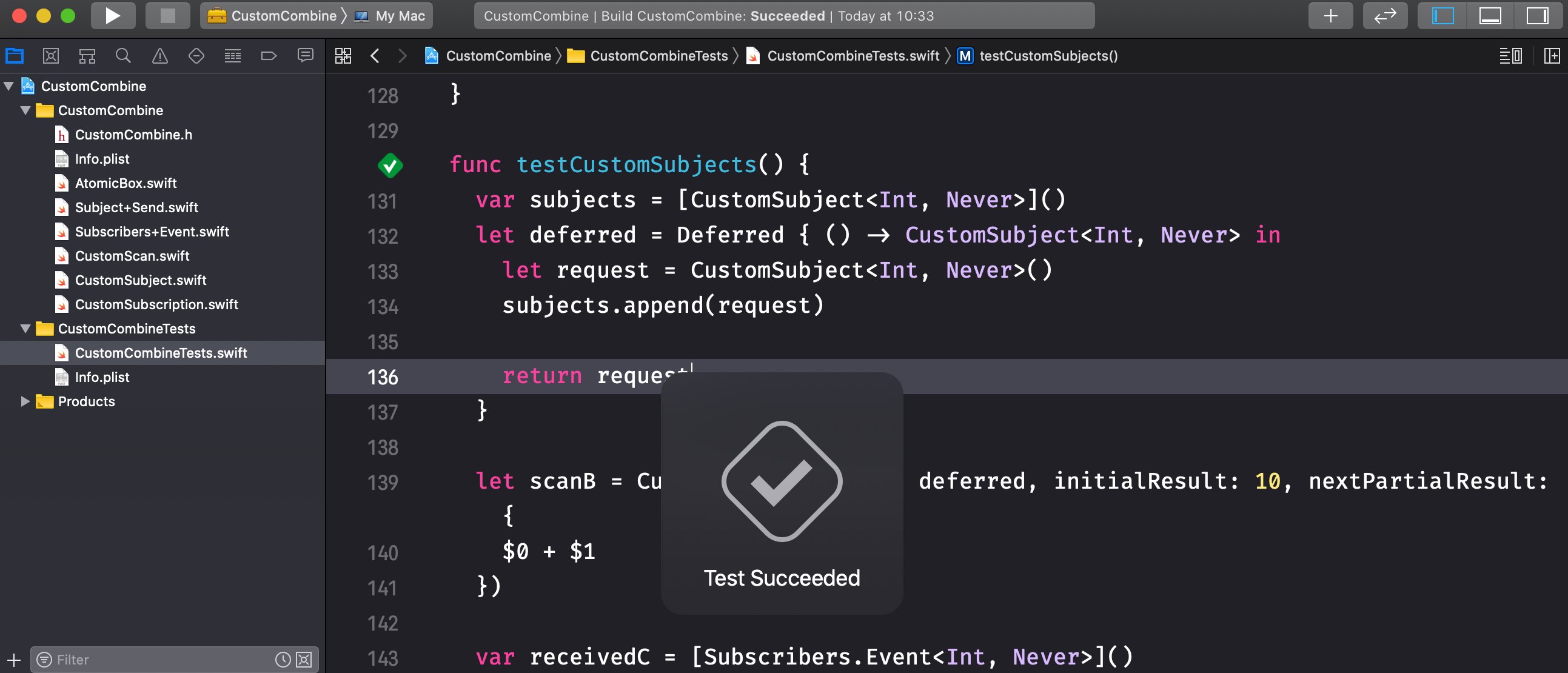The width and height of the screenshot is (1568, 673).
Task: Collapse the CustomCombineTests folder
Action: [x=25, y=329]
